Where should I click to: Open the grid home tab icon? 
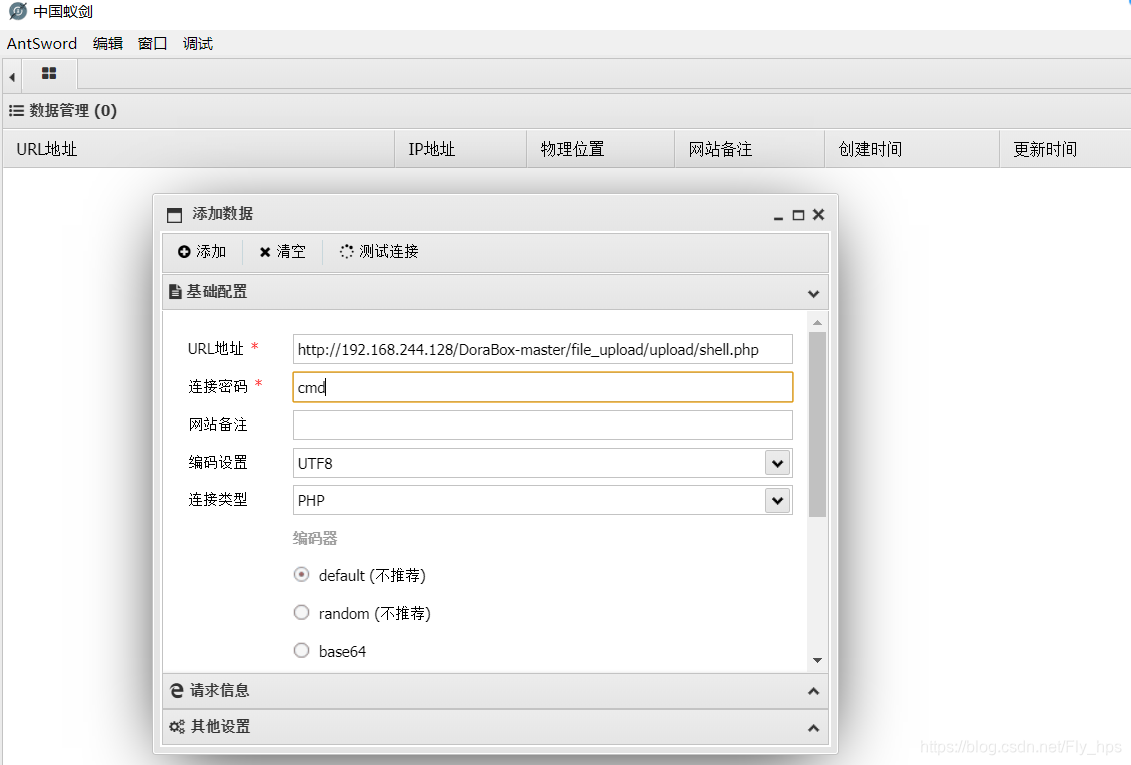click(49, 74)
